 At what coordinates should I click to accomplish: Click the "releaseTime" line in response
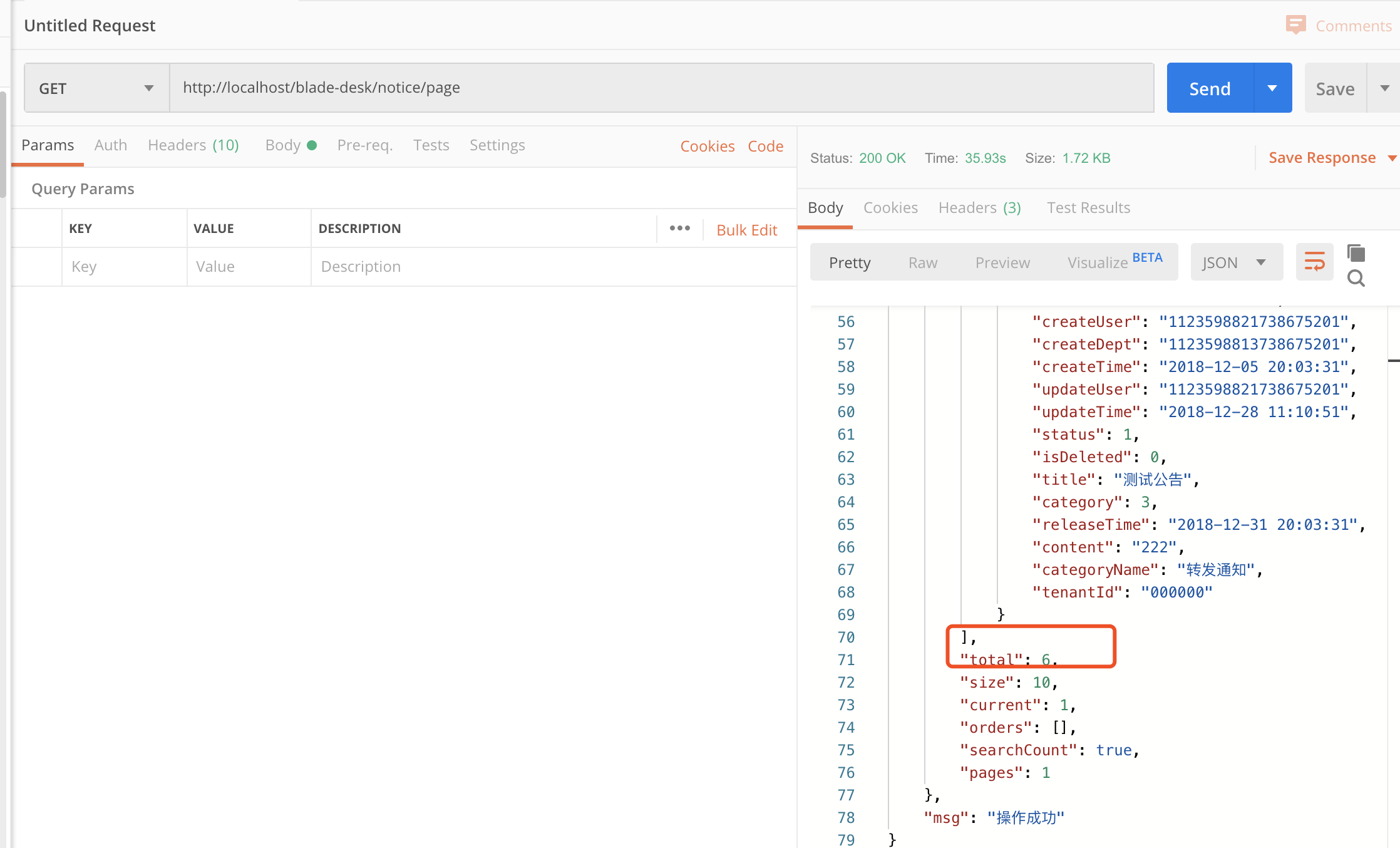(x=1199, y=525)
